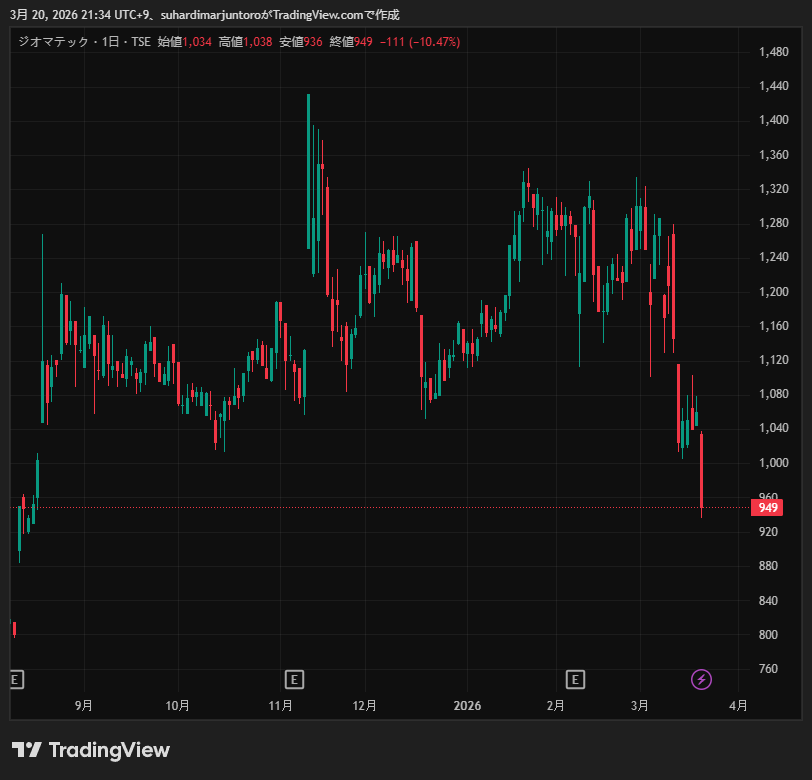Click the symbol title ジオマテック・1日・TSE
The height and width of the screenshot is (780, 812).
84,42
